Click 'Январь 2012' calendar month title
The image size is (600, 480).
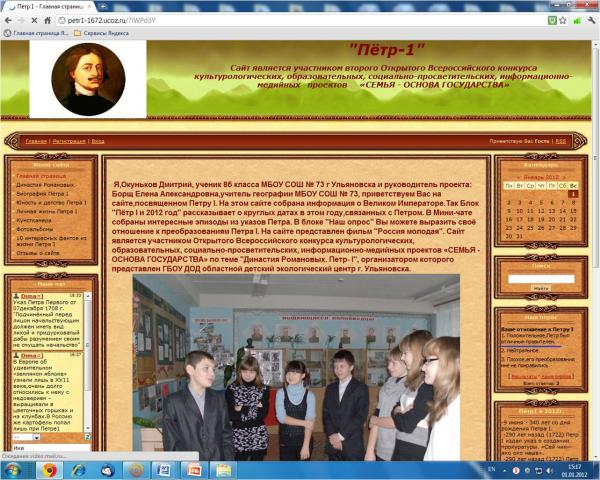pyautogui.click(x=541, y=177)
